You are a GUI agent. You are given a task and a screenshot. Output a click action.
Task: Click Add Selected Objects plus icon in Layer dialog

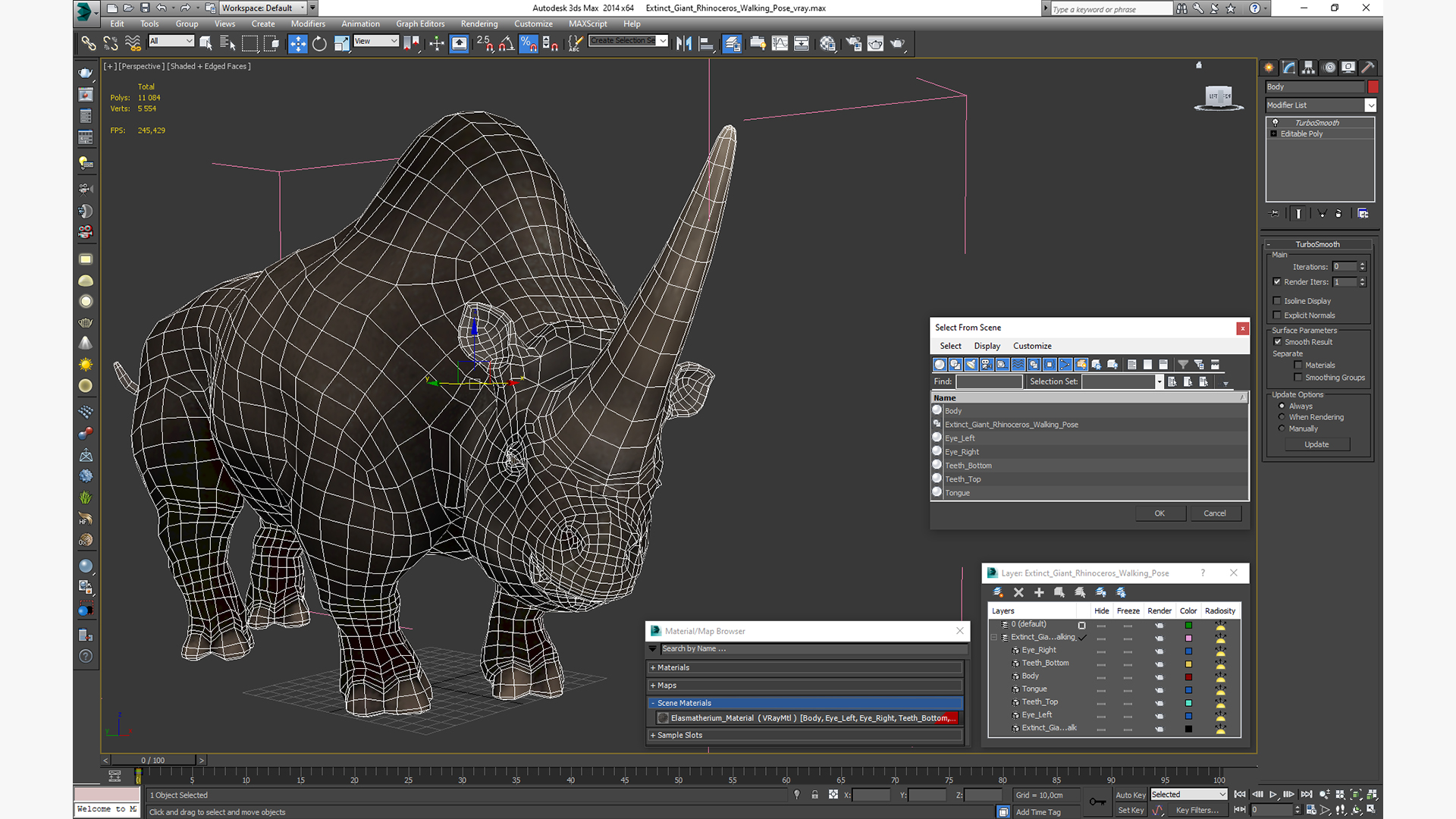[1039, 592]
